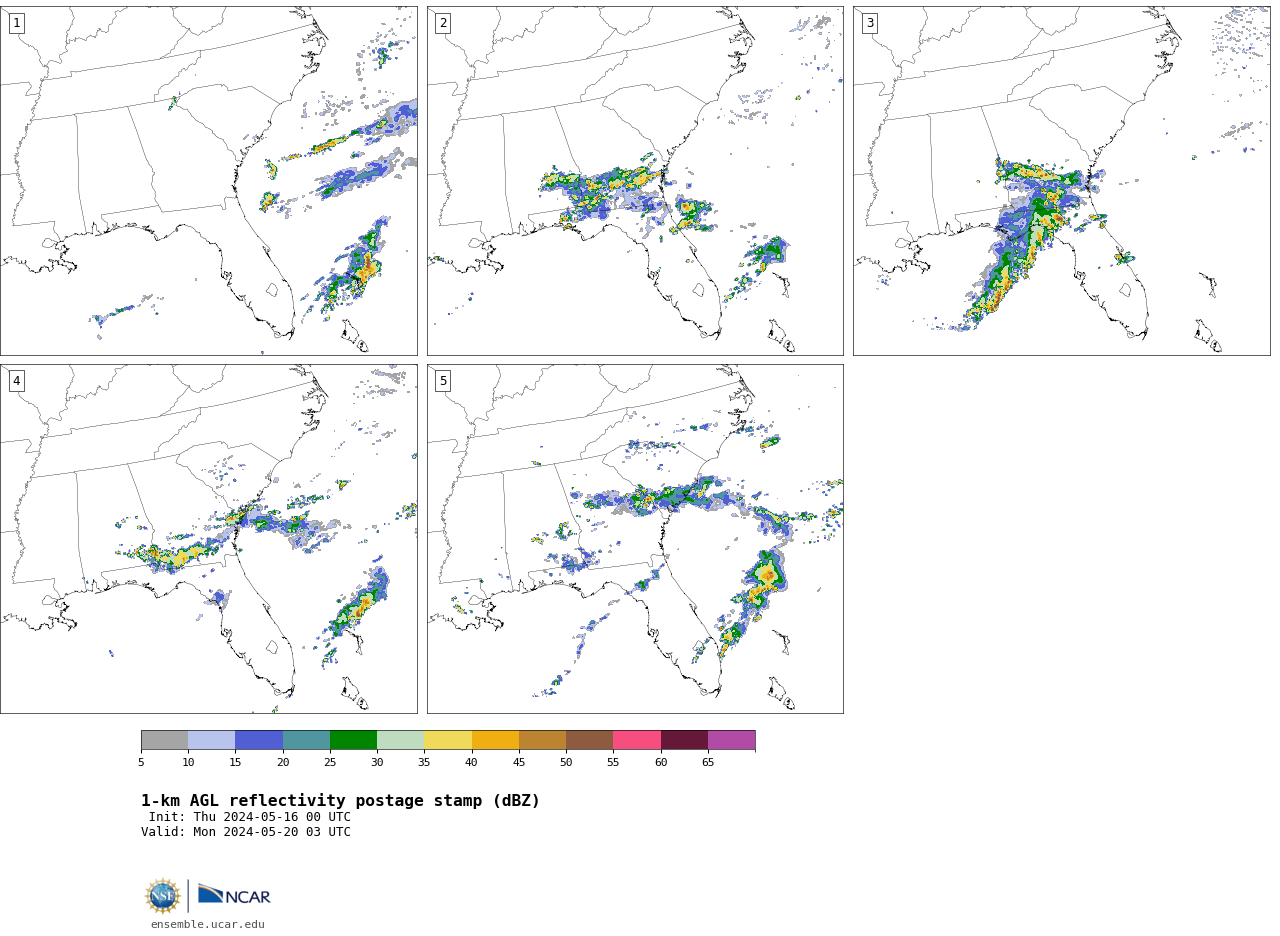This screenshot has height=936, width=1280.
Task: Click the number label on panel 5
Action: point(443,381)
